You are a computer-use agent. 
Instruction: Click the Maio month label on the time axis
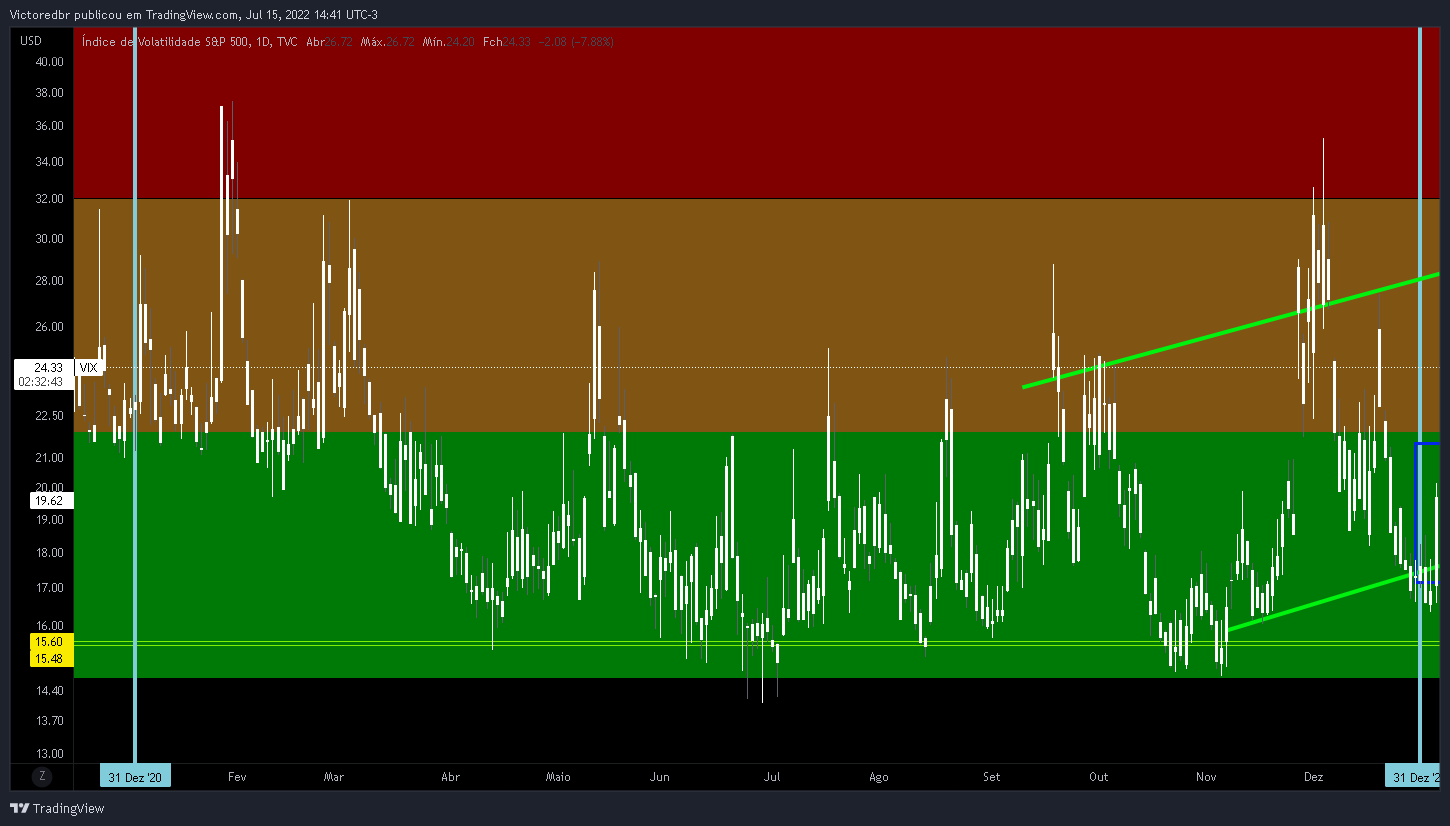pyautogui.click(x=558, y=777)
